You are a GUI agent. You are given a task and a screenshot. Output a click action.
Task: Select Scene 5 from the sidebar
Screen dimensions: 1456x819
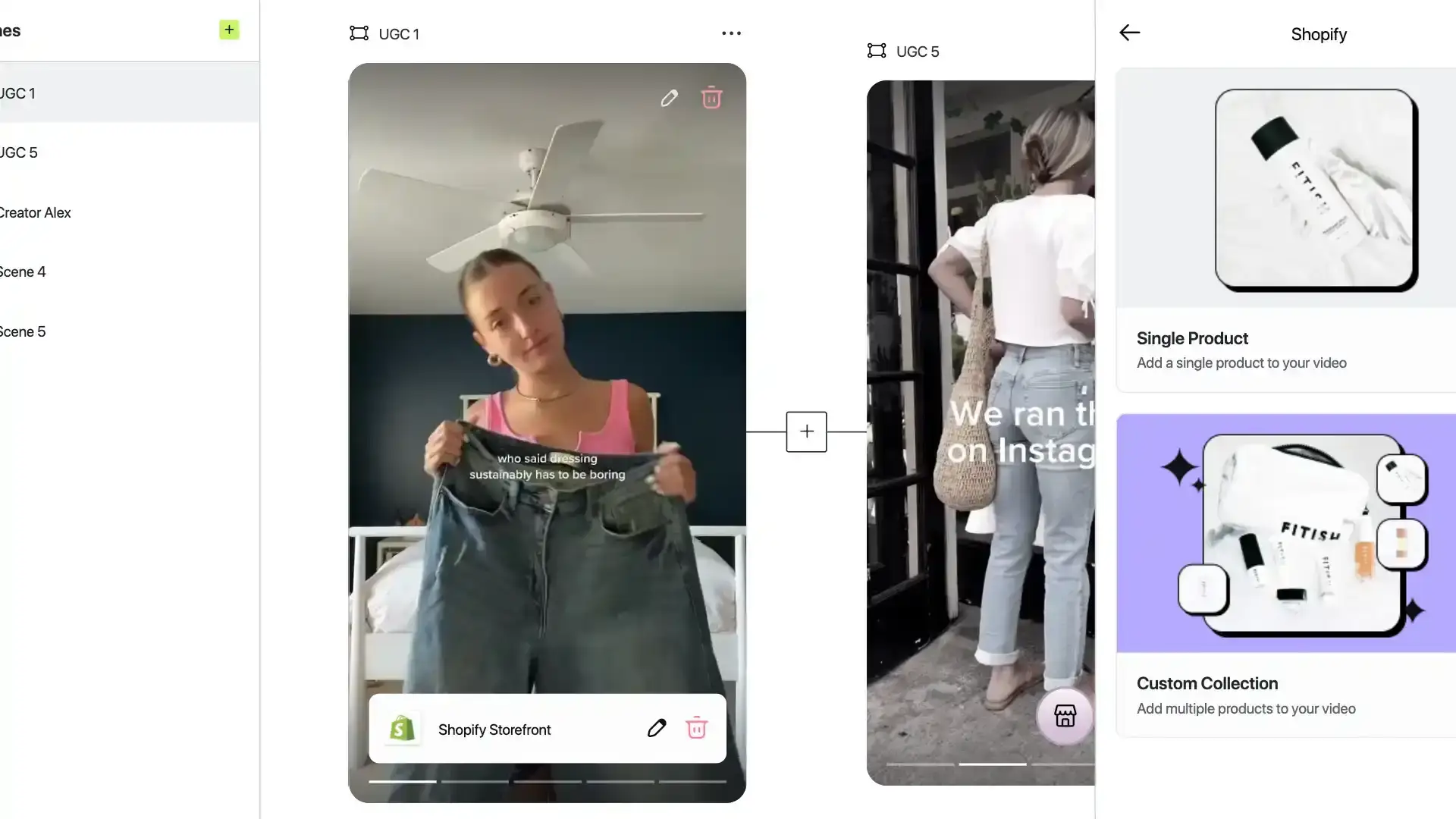(x=22, y=331)
